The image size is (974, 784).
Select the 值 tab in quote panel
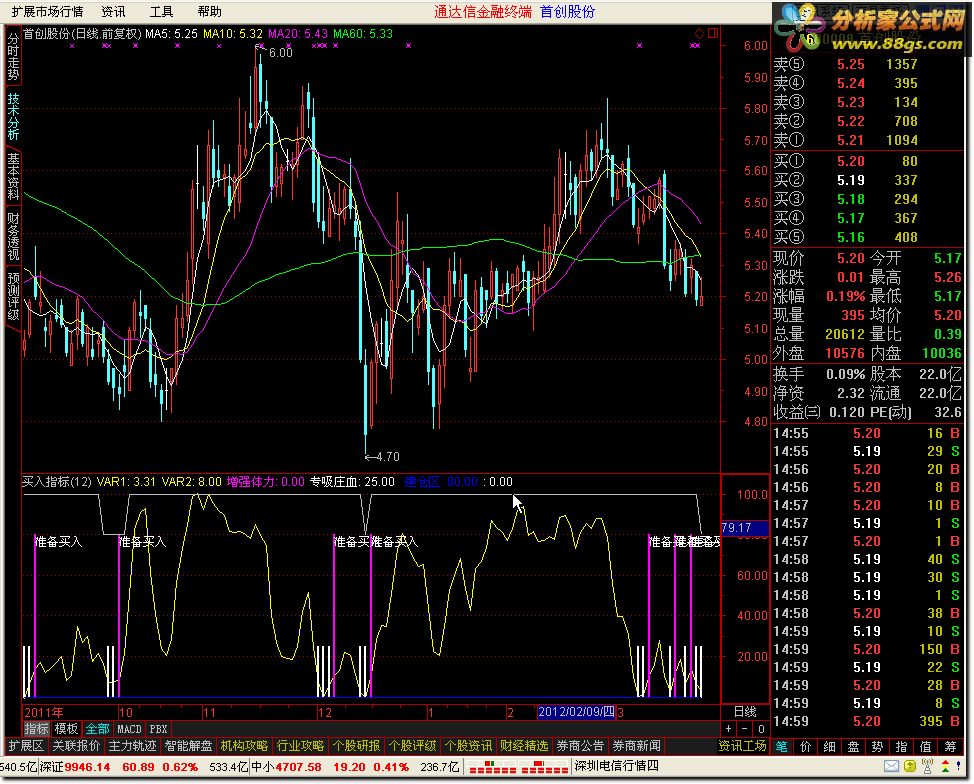(926, 746)
